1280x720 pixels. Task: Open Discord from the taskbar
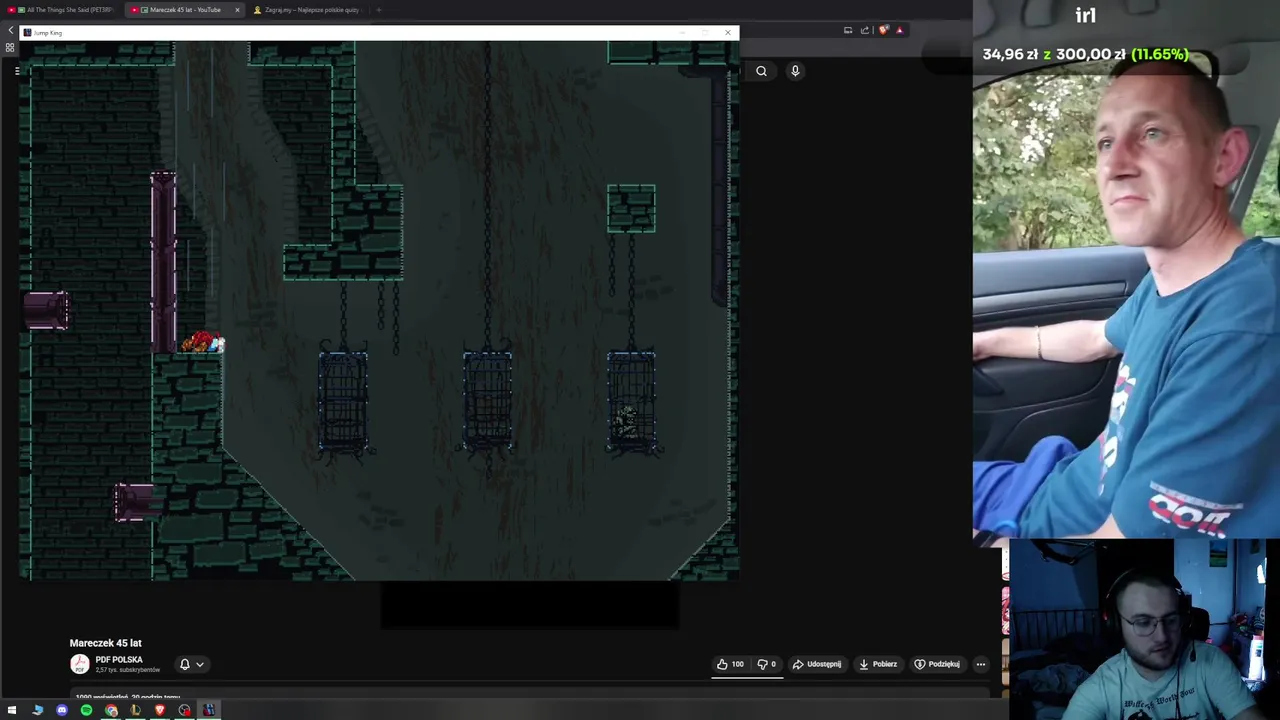[62, 710]
